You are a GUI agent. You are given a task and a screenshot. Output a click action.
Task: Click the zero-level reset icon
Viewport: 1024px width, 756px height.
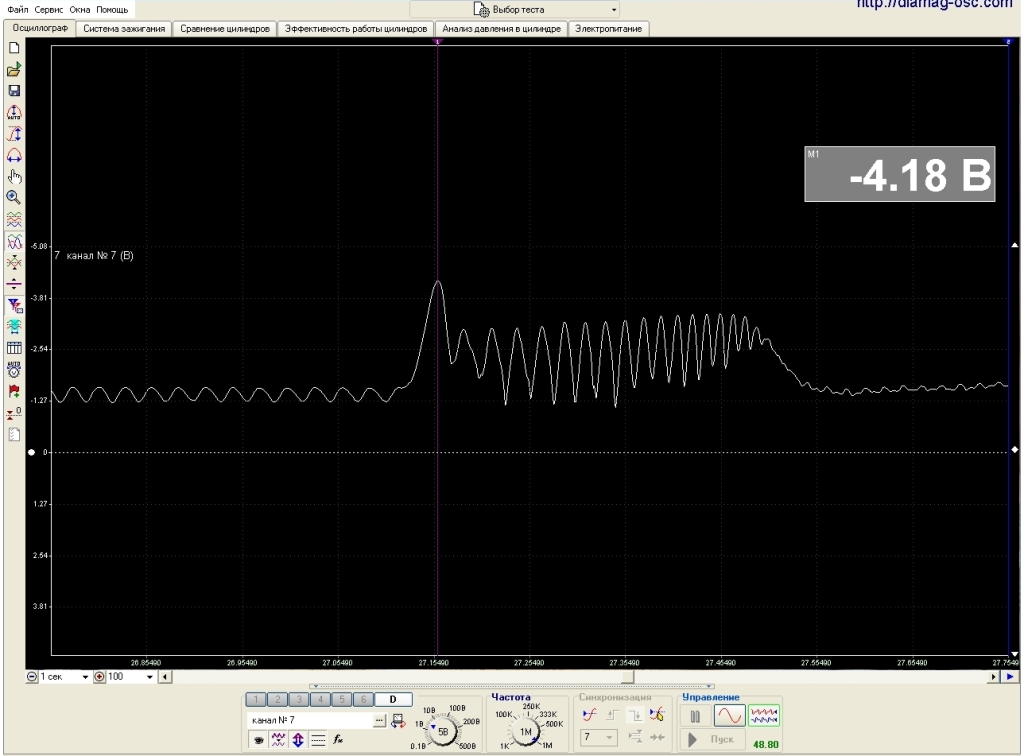pyautogui.click(x=14, y=413)
